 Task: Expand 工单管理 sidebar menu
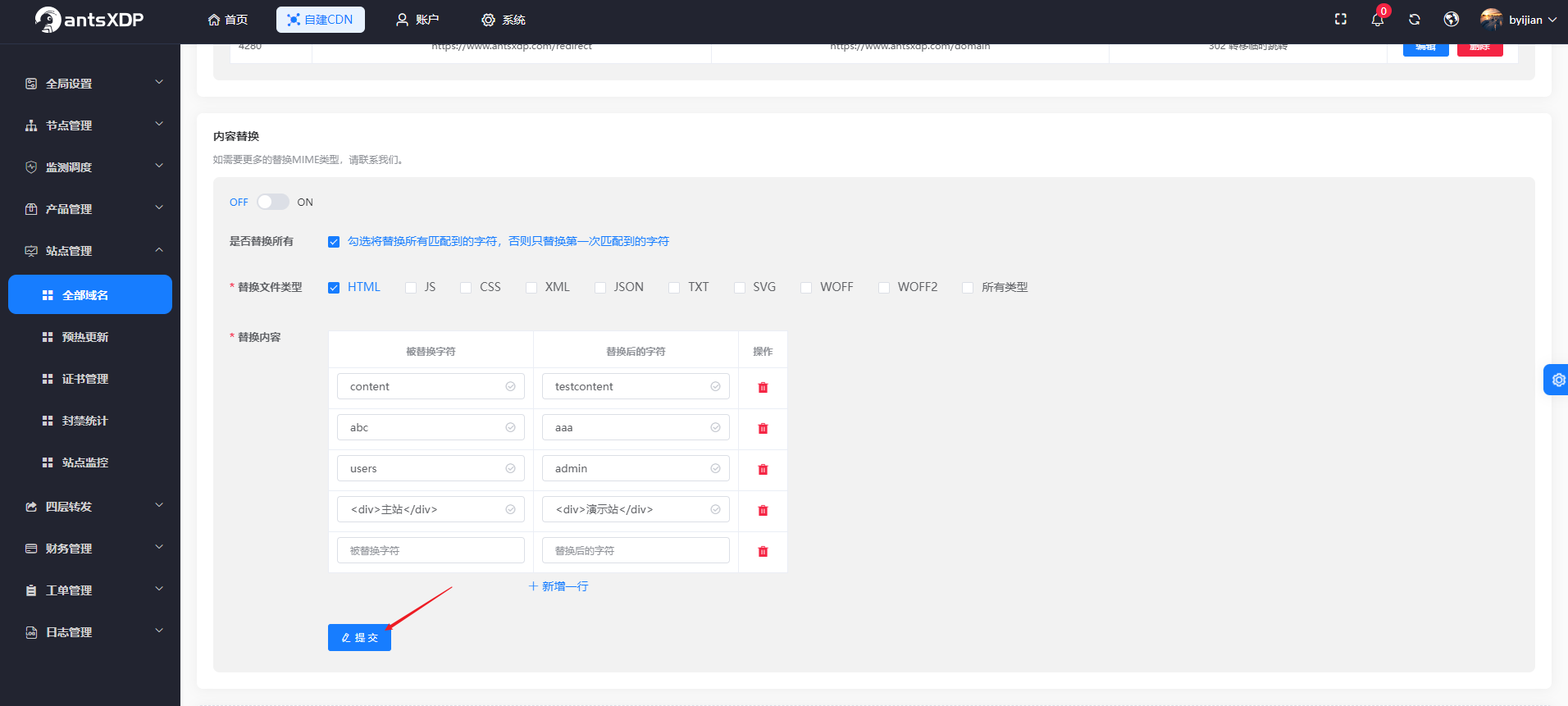(90, 590)
